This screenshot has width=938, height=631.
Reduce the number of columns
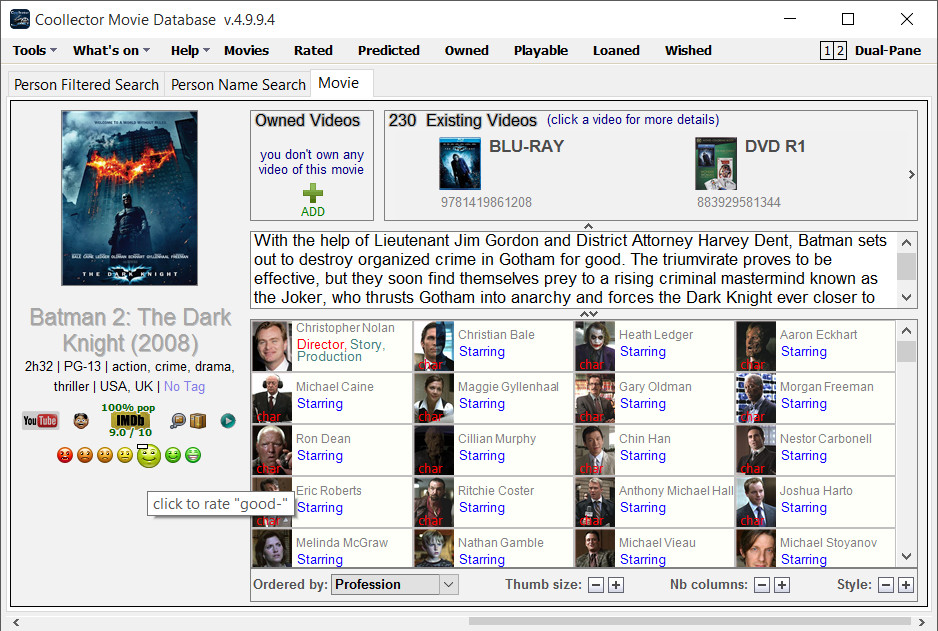[762, 585]
